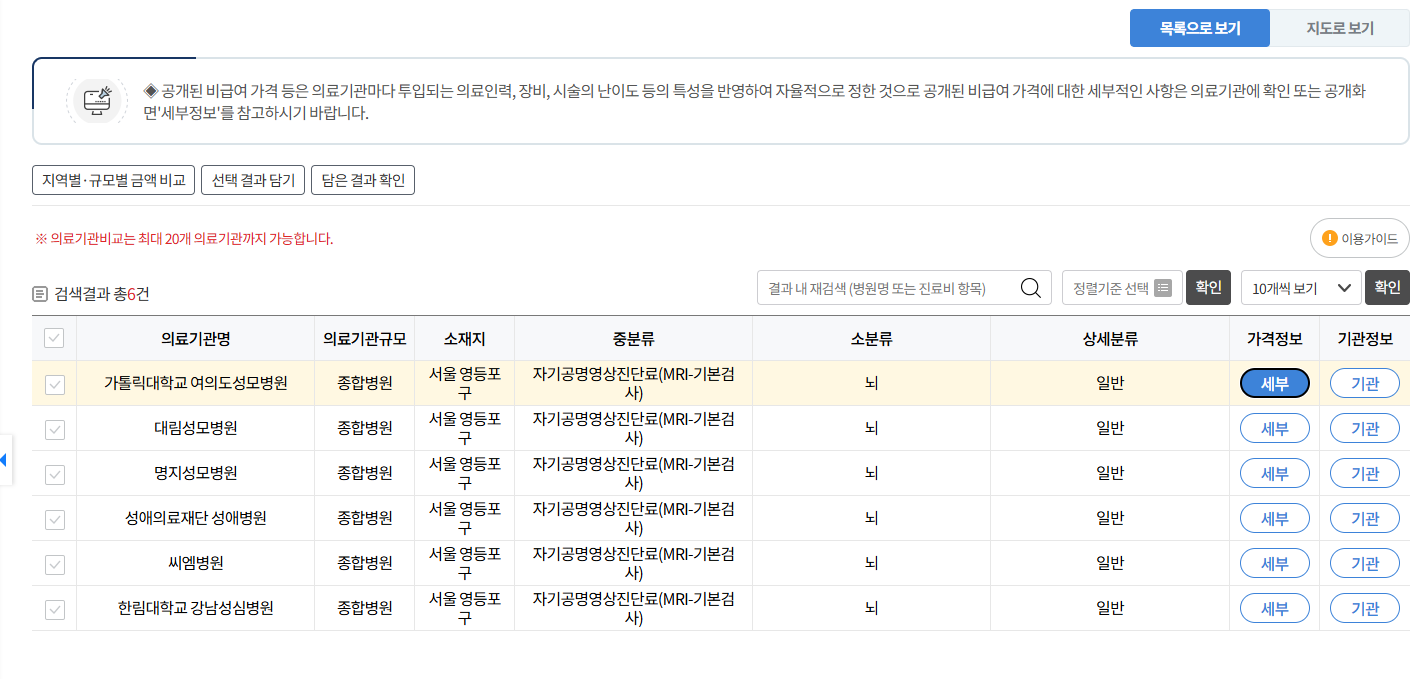Click the chevron on the results-per-page selector

[x=1343, y=287]
